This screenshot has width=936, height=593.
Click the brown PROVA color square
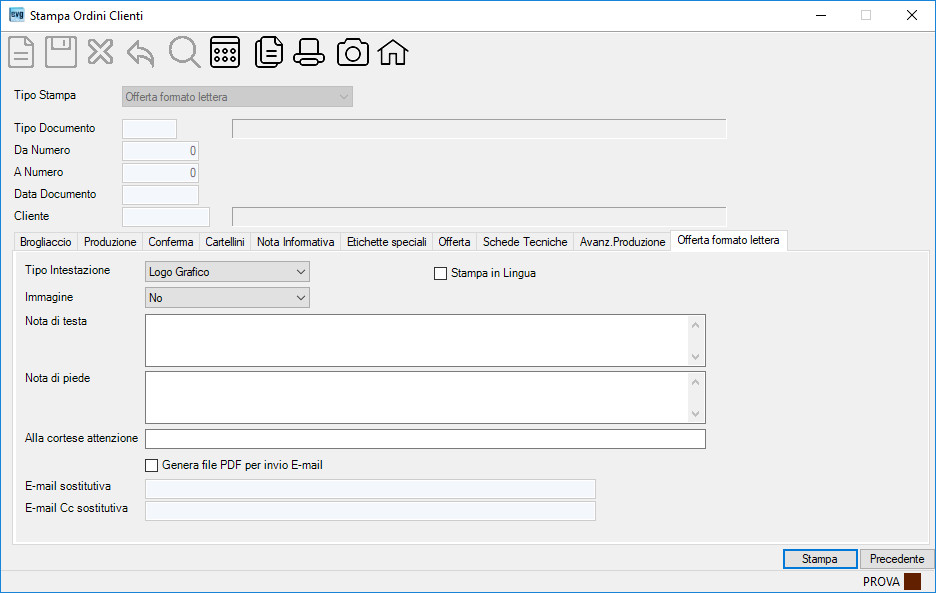[x=912, y=581]
